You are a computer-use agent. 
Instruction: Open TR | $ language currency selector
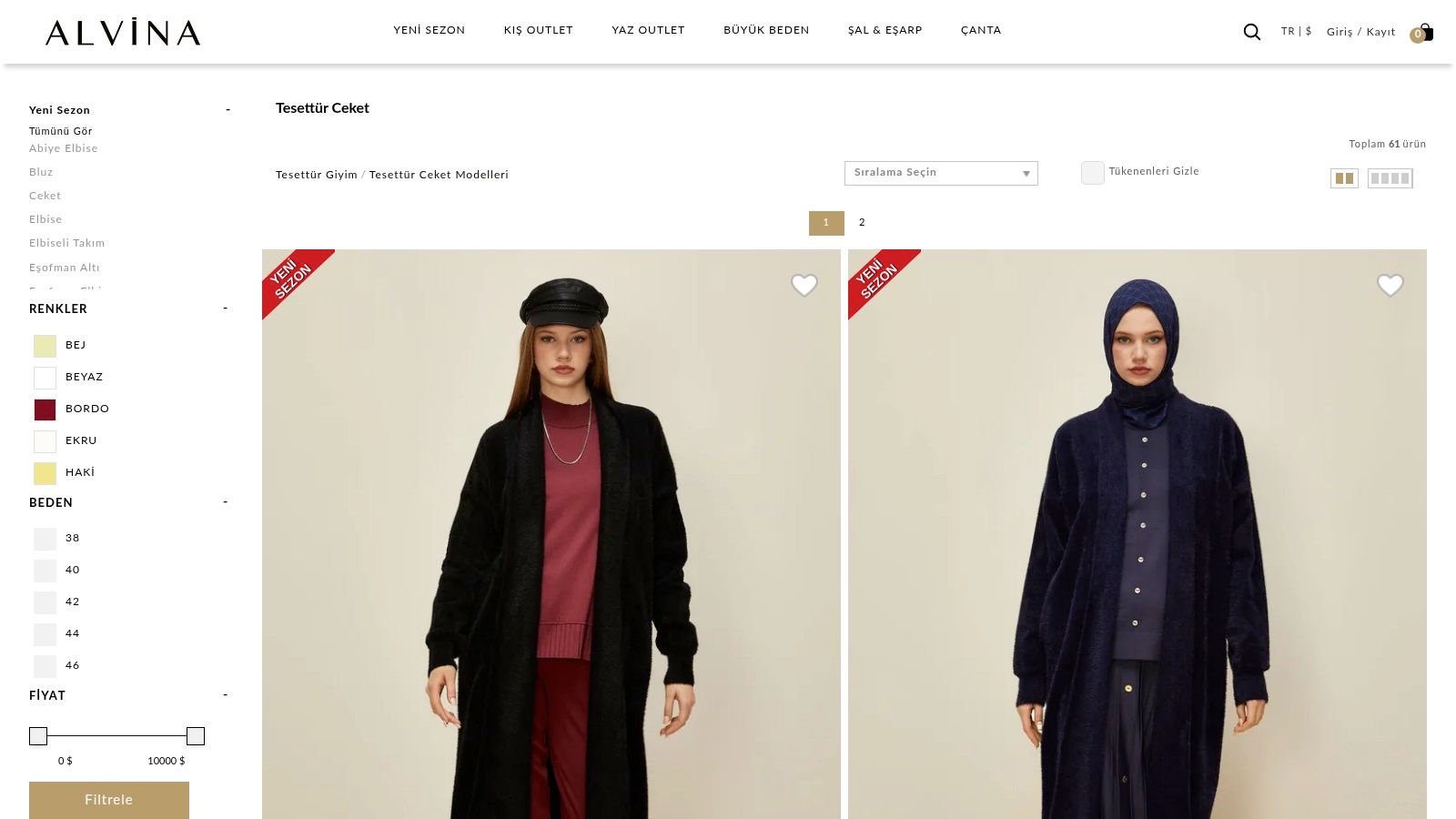click(x=1296, y=31)
